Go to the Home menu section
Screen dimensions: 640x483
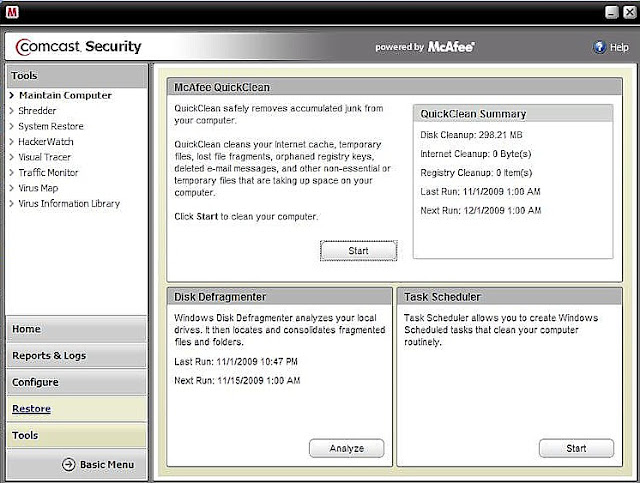[x=76, y=329]
